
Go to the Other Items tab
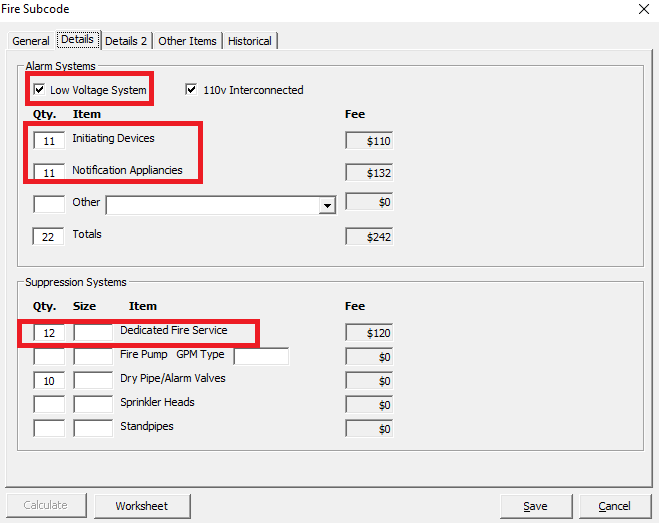[187, 41]
